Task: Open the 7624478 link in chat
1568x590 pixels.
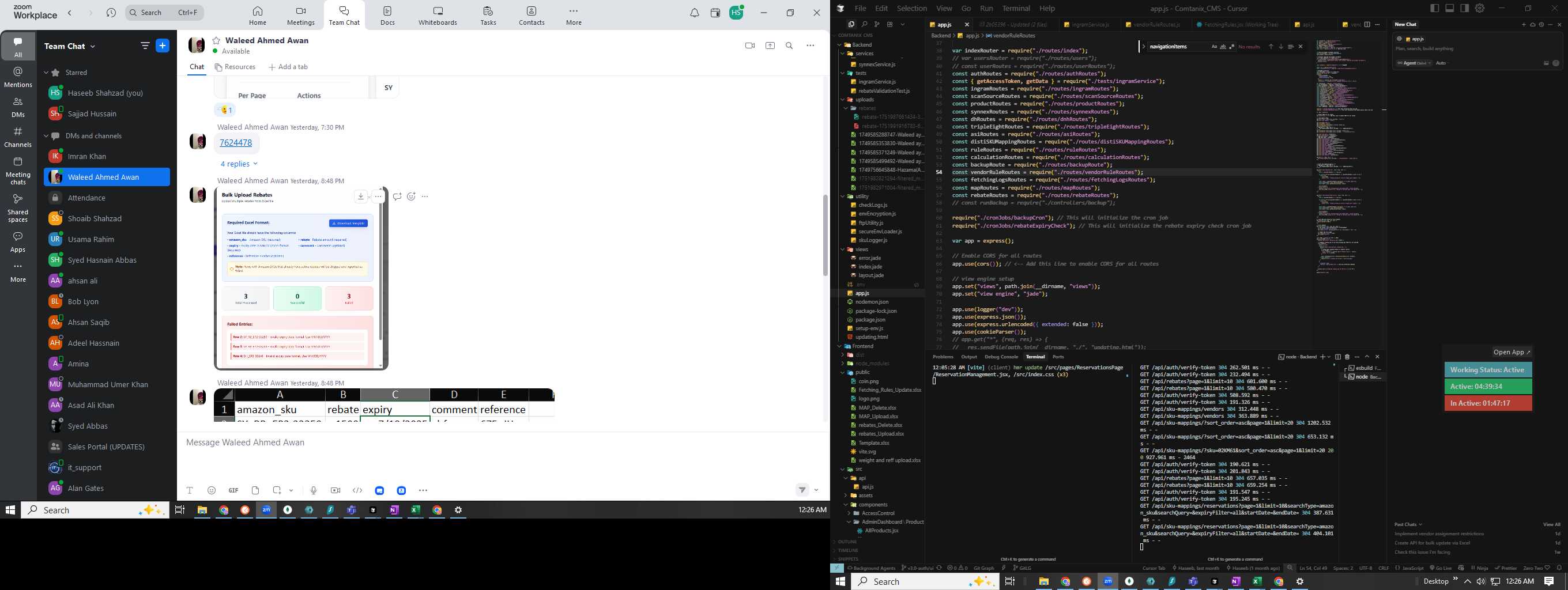Action: [x=236, y=143]
